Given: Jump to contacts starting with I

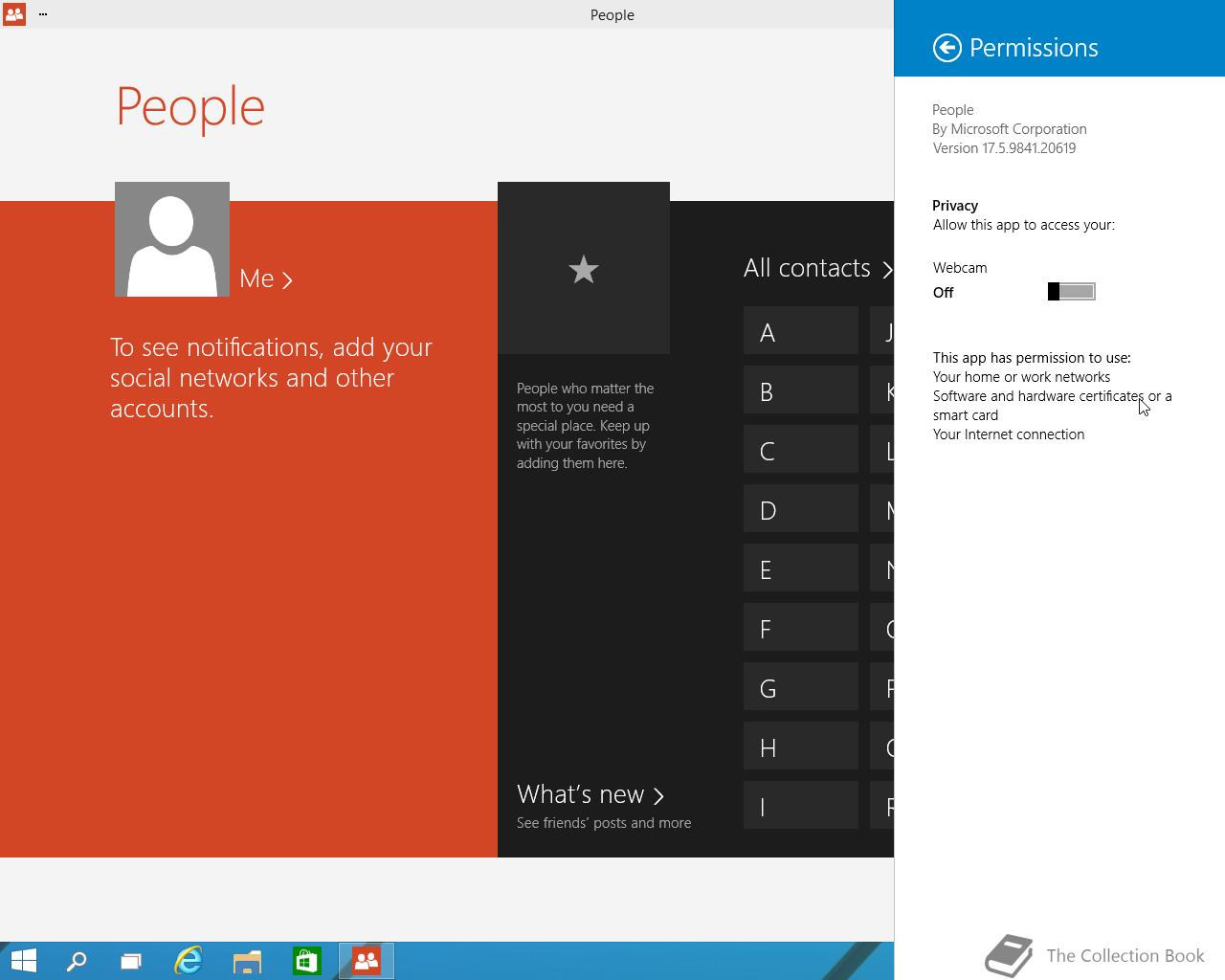Looking at the screenshot, I should pyautogui.click(x=801, y=806).
